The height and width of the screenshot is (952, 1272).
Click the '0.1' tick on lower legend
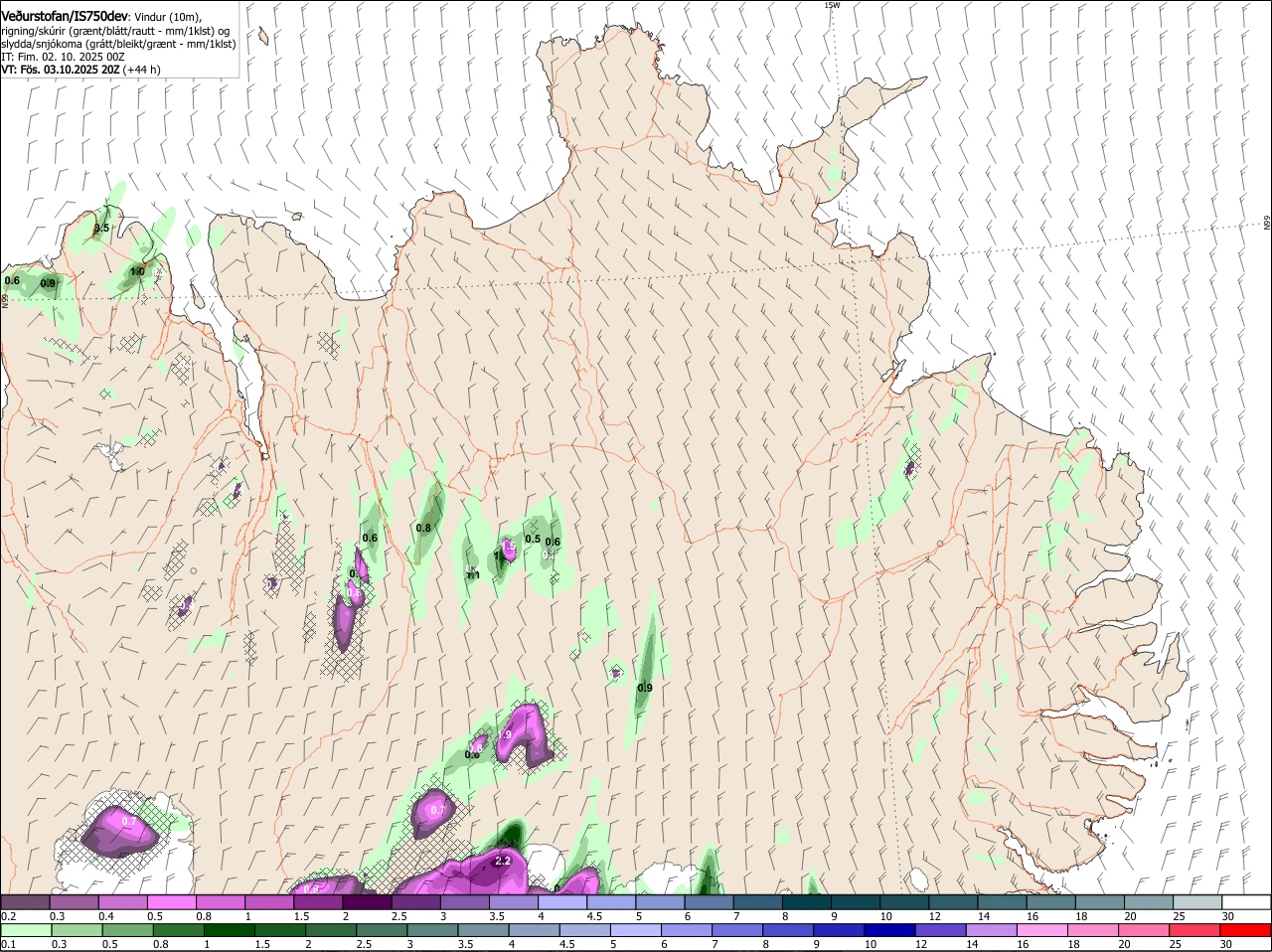pos(8,944)
